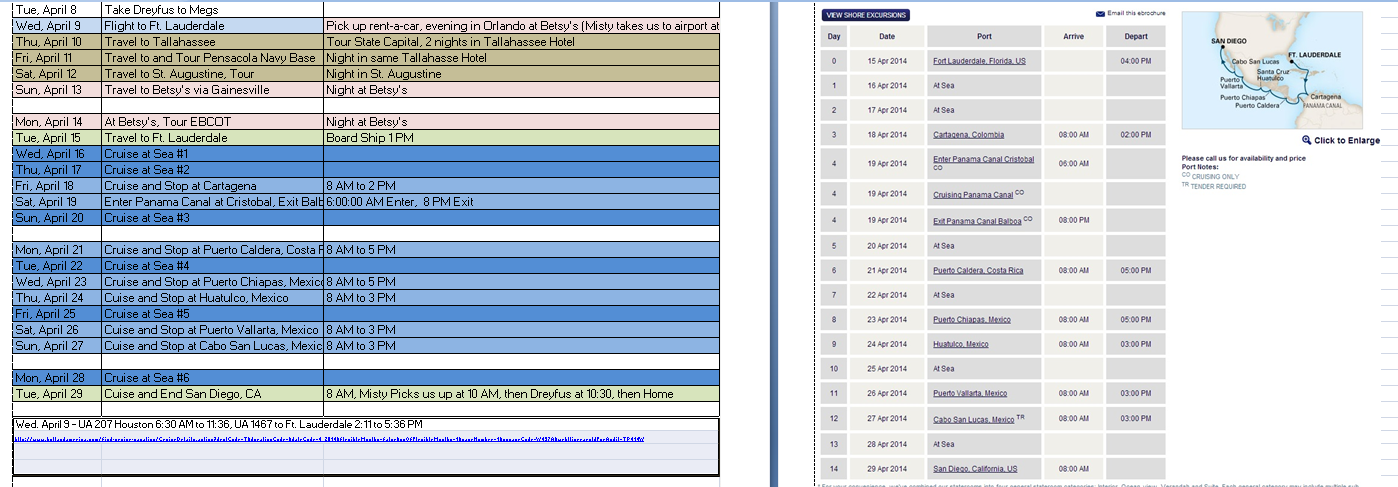This screenshot has width=1398, height=487.
Task: Visit the Puerto Caldera, Costa Rica link
Action: coord(977,270)
